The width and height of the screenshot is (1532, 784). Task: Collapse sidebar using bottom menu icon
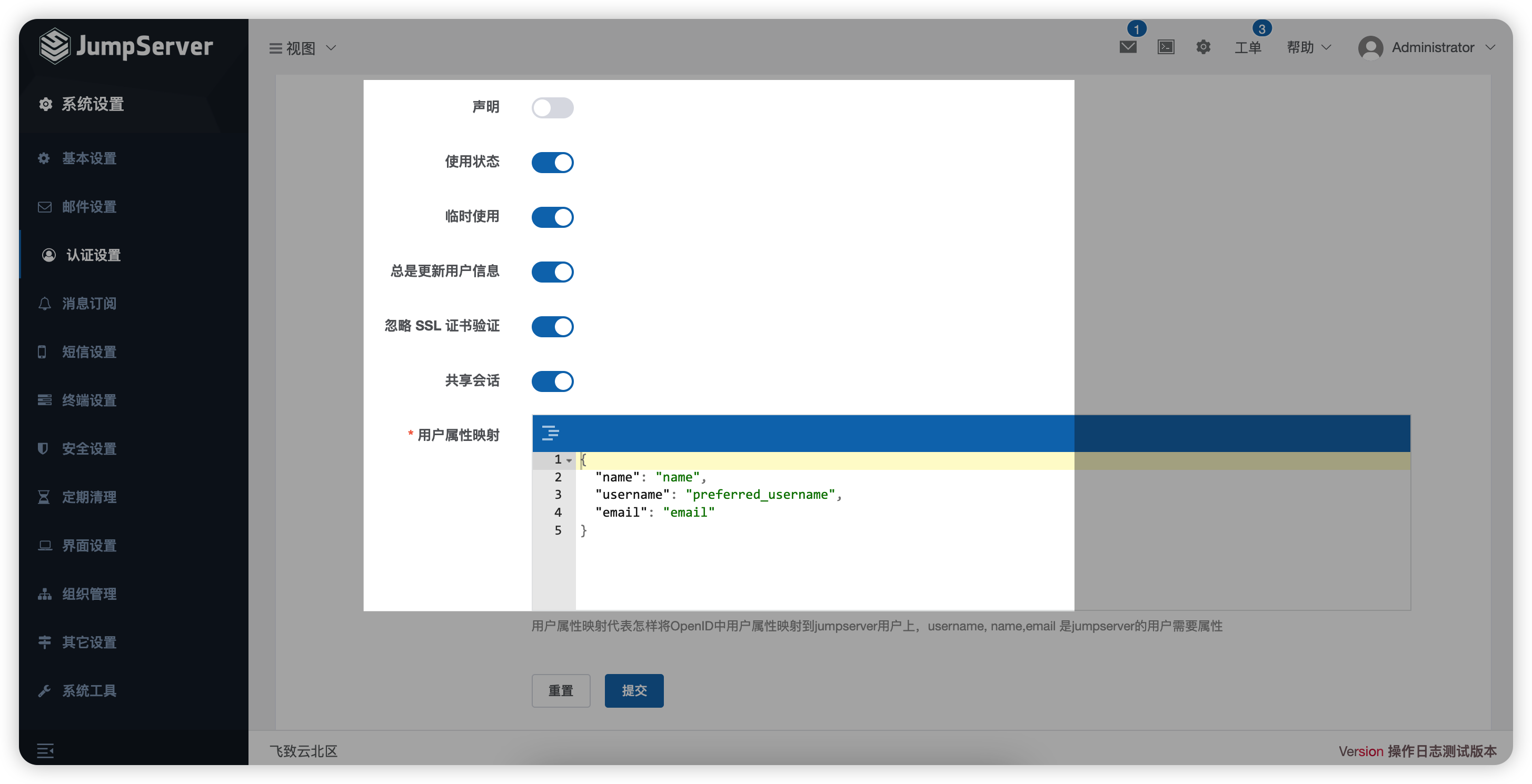(x=45, y=751)
